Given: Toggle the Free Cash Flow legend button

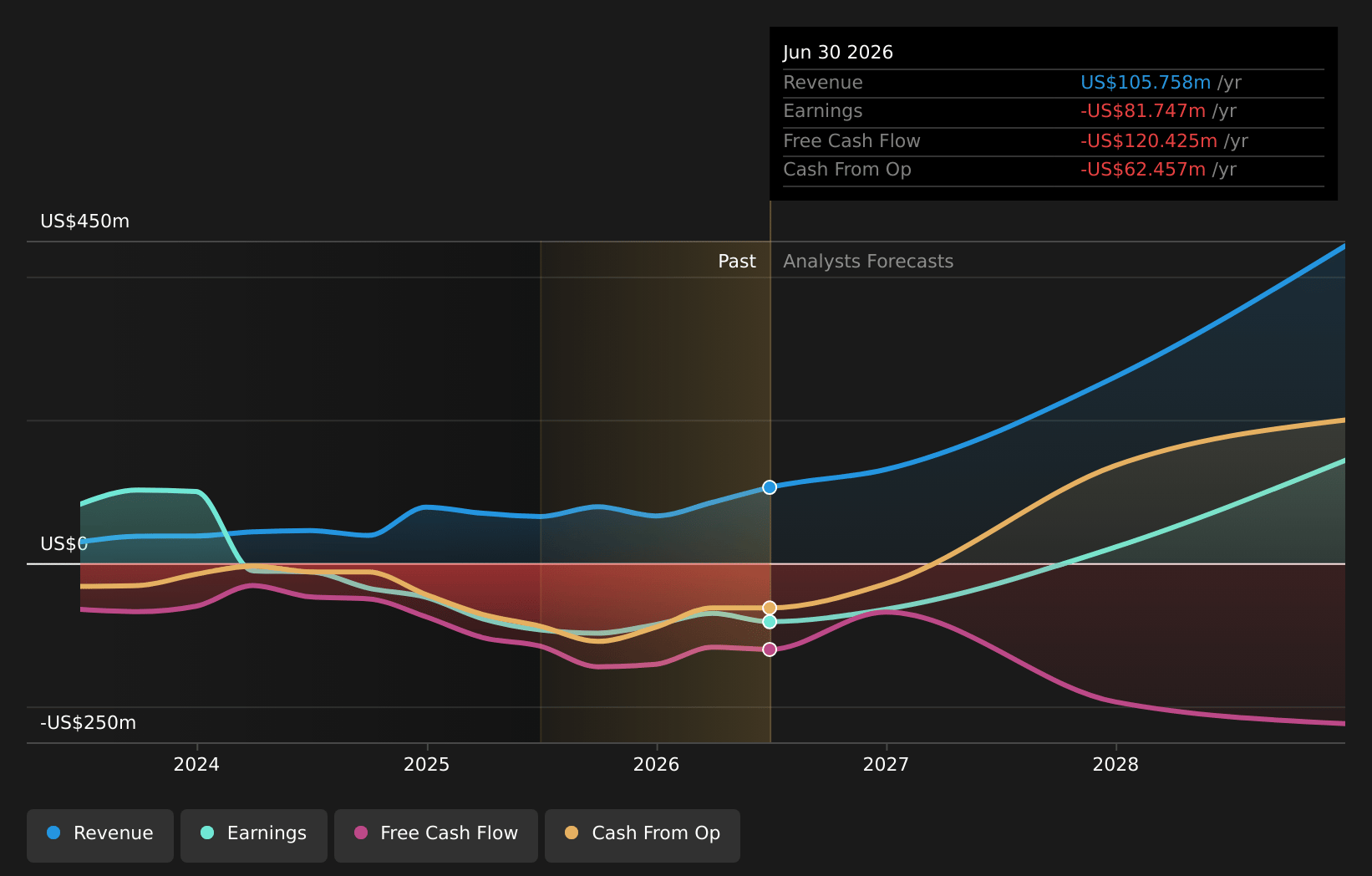Looking at the screenshot, I should coord(436,835).
